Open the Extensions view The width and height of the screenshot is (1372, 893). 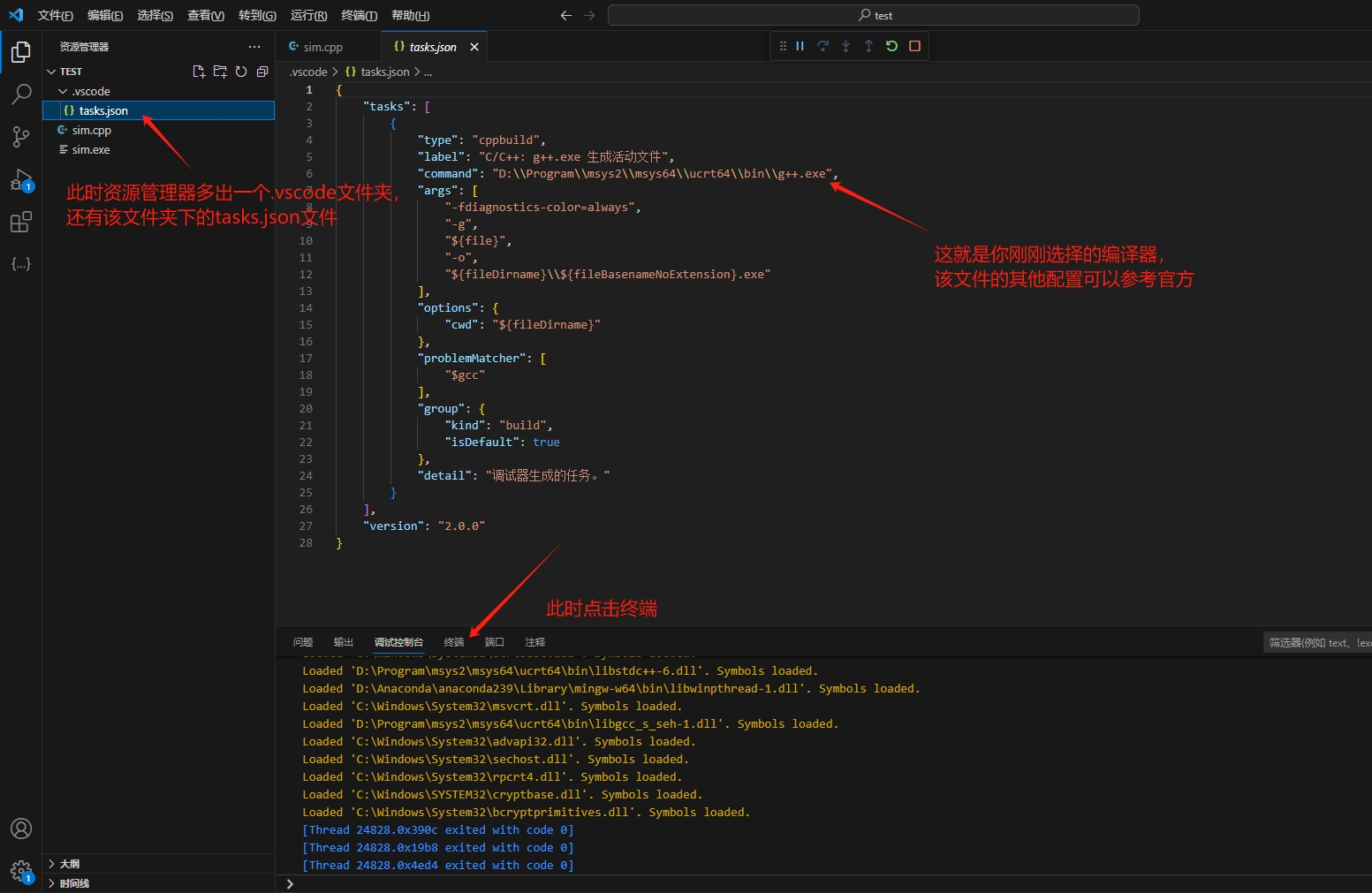(x=21, y=222)
